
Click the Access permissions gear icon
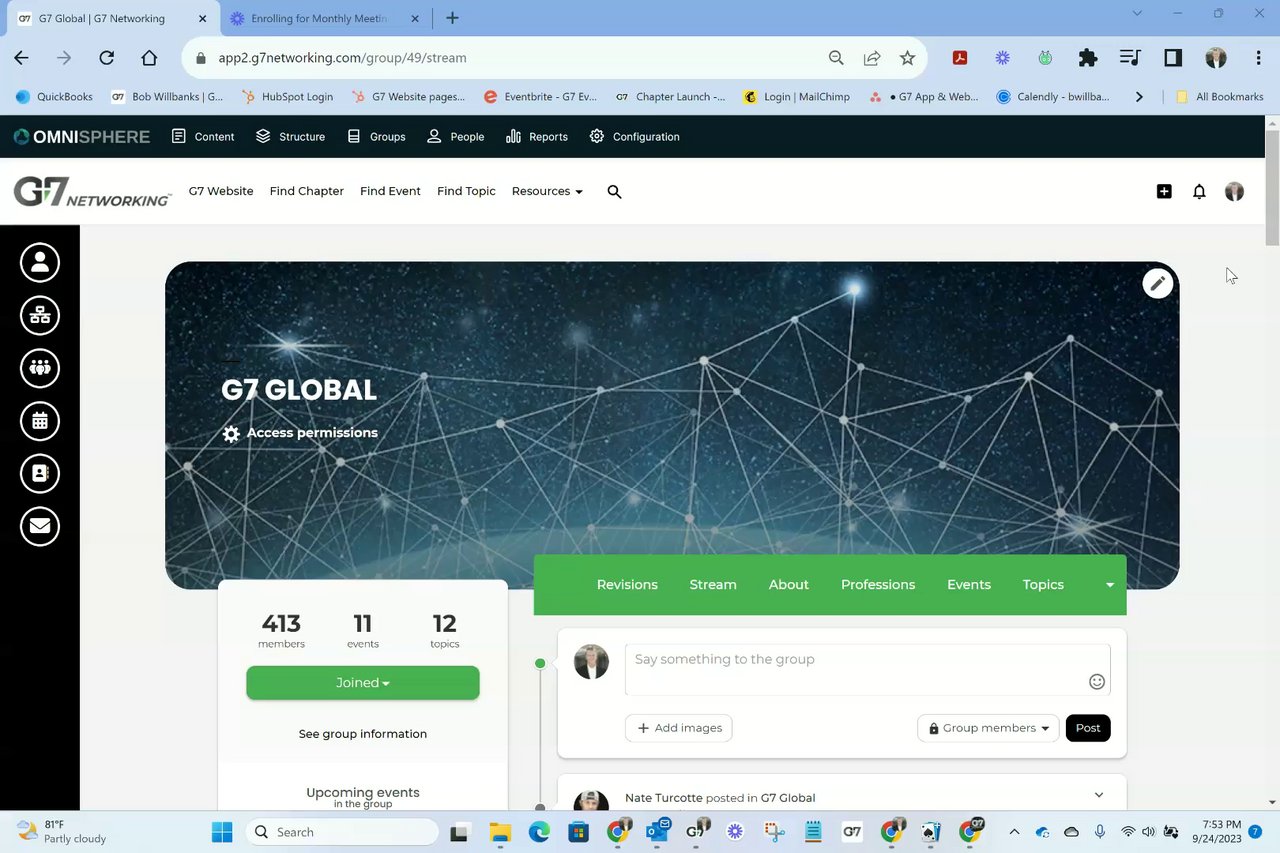coord(231,434)
